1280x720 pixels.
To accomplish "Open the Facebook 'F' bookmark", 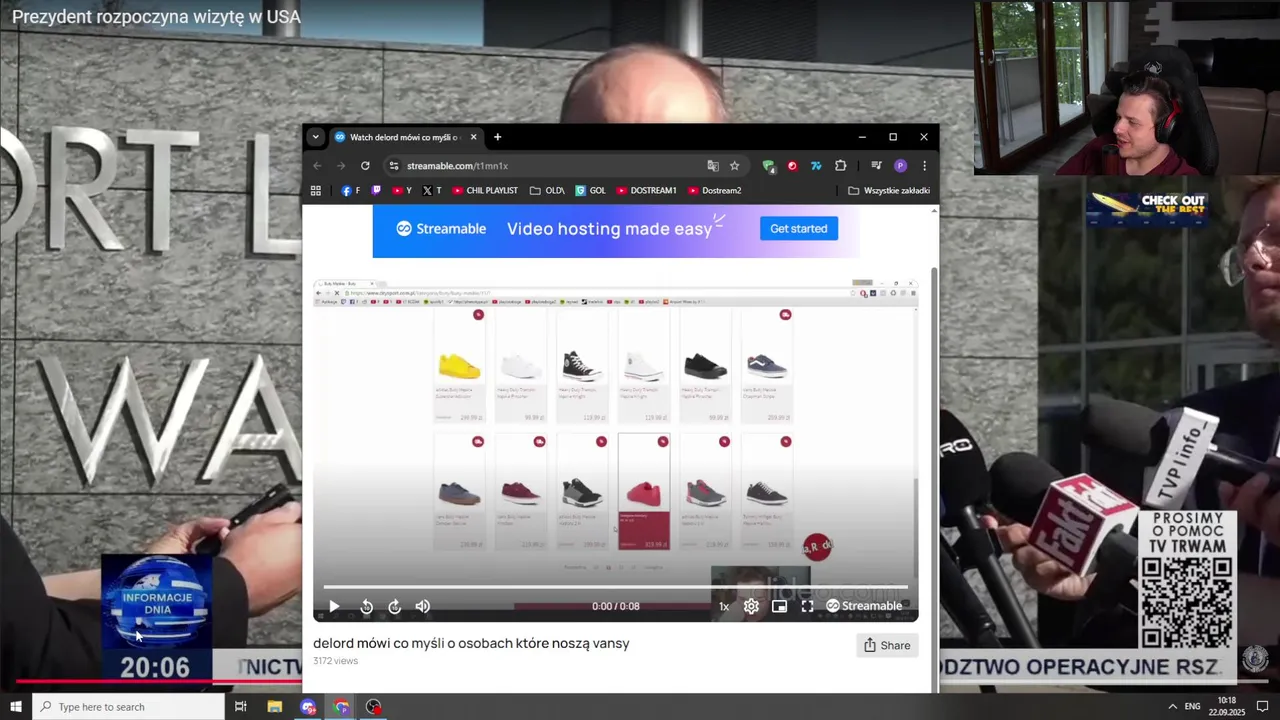I will [350, 190].
